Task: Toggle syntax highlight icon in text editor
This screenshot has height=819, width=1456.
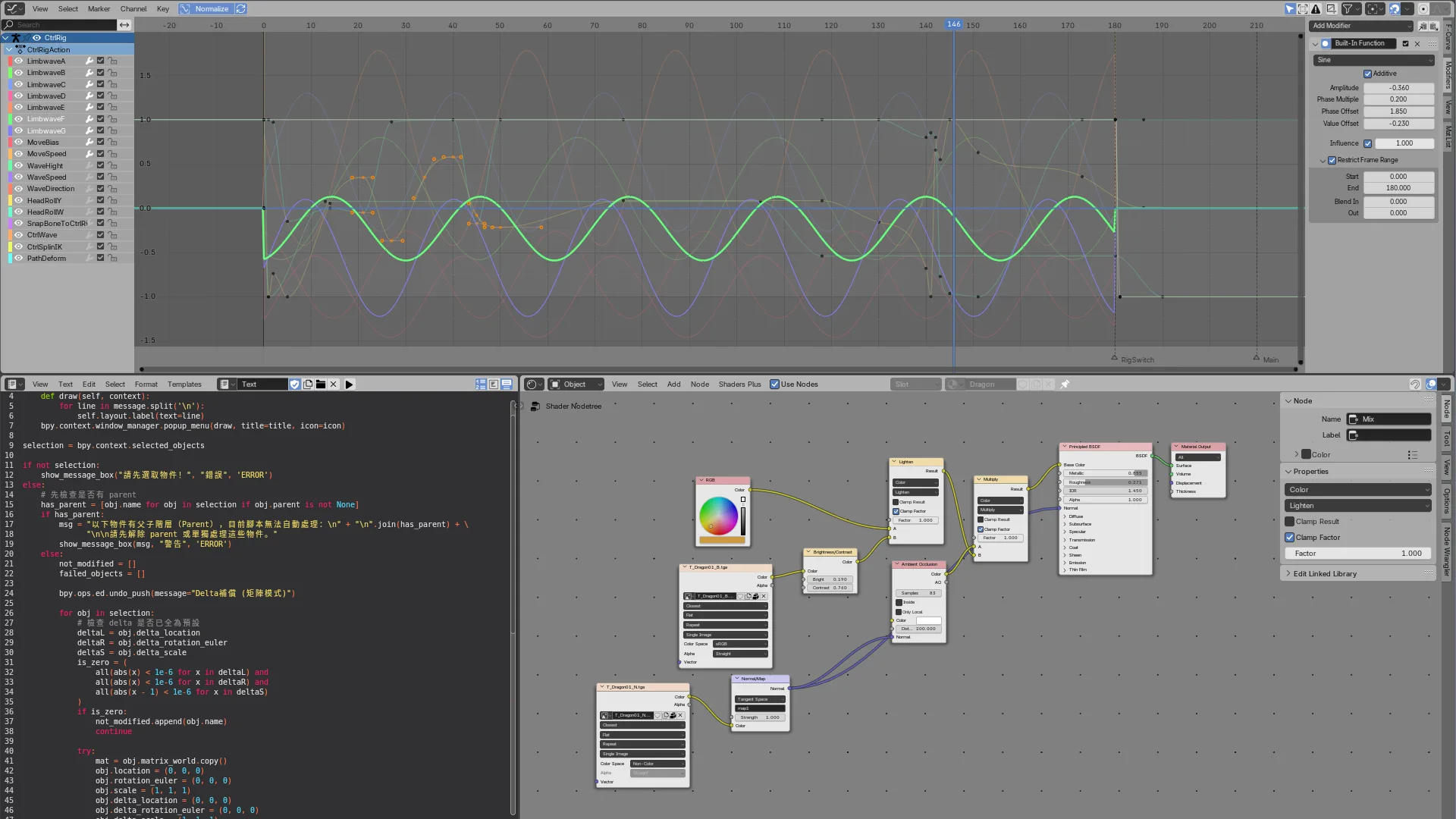Action: [507, 384]
